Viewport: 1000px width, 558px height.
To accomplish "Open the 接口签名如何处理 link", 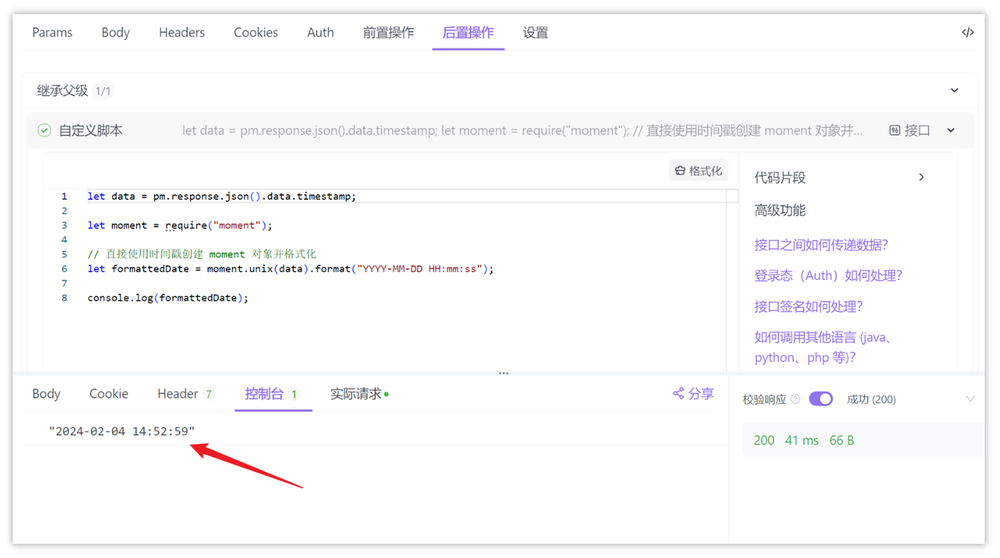I will coord(808,307).
